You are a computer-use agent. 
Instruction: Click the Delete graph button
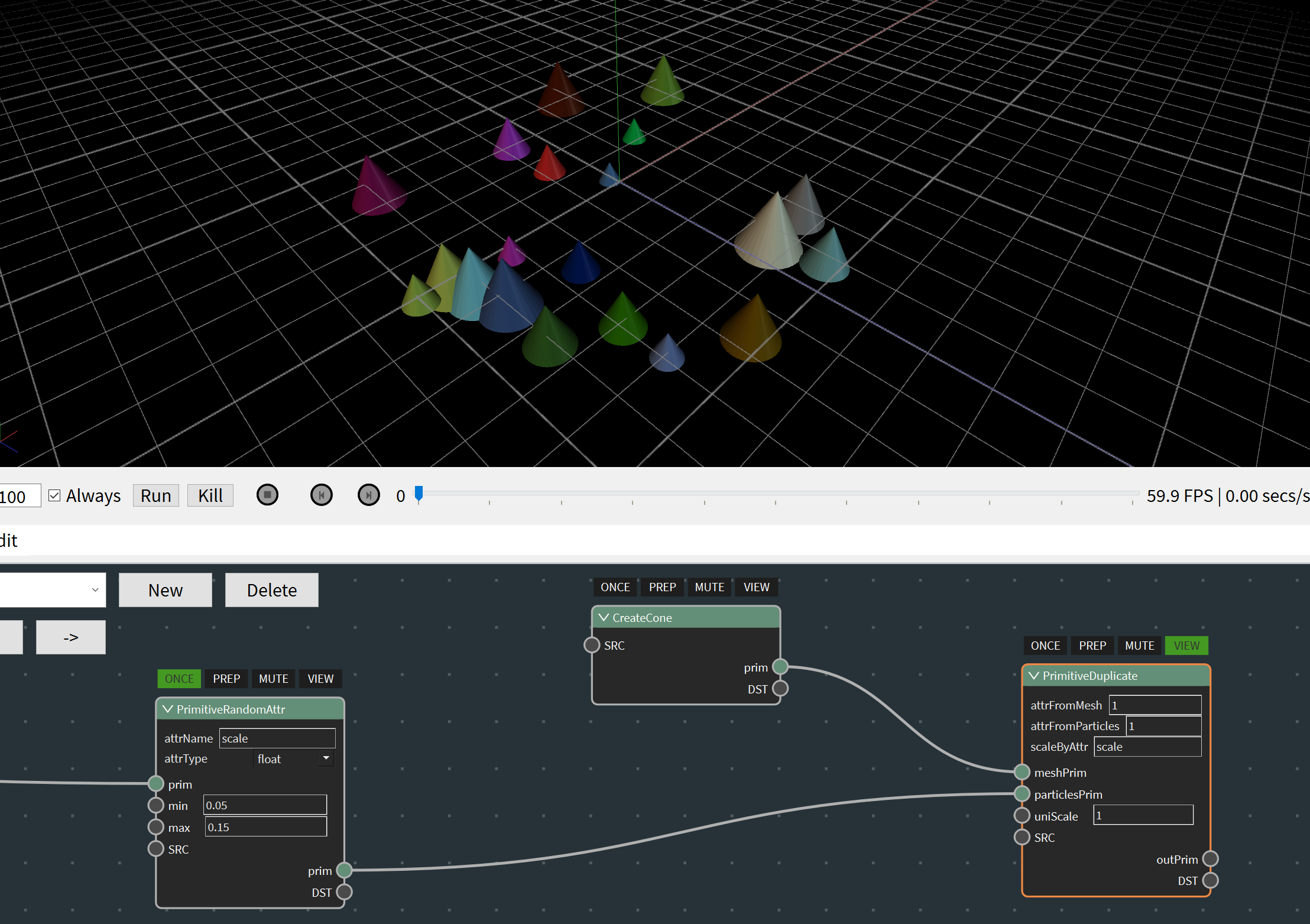272,590
